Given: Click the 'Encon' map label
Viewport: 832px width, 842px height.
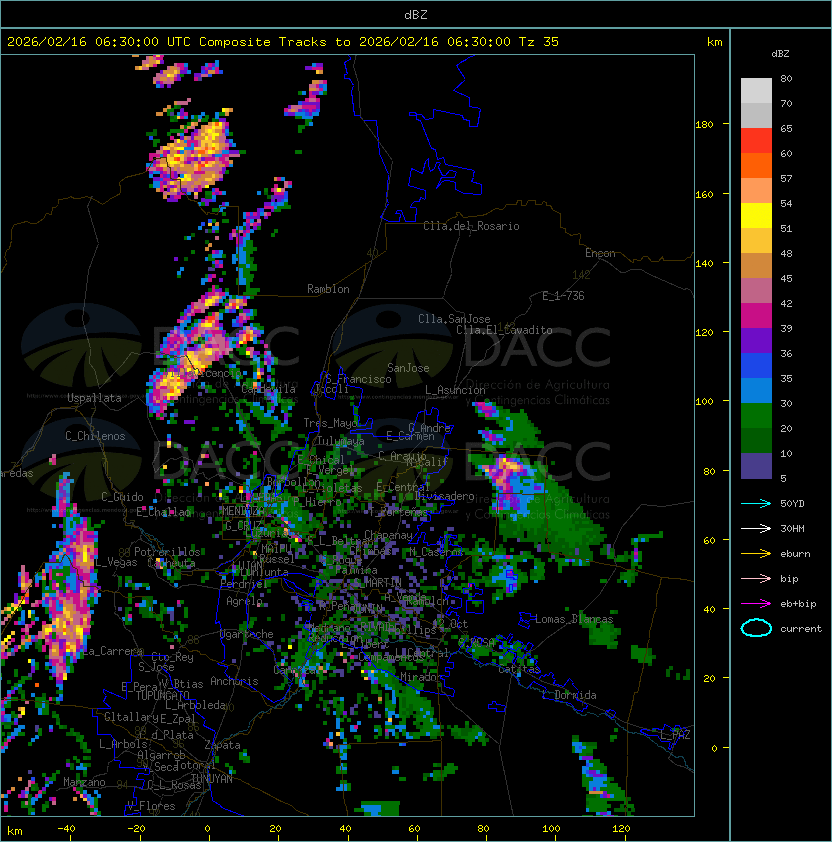Looking at the screenshot, I should (x=600, y=253).
